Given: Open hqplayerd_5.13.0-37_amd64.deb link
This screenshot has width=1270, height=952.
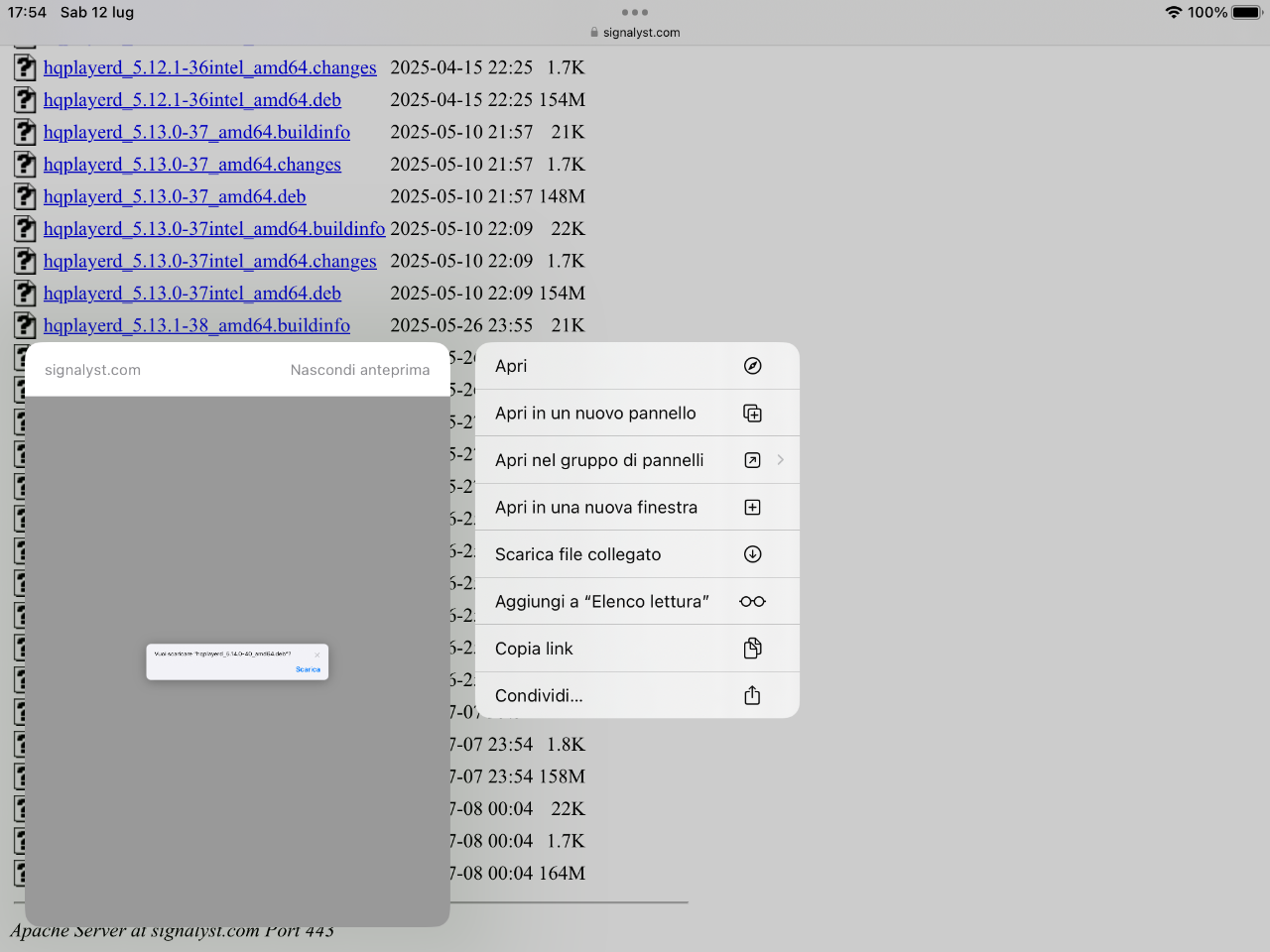Looking at the screenshot, I should click(x=175, y=196).
